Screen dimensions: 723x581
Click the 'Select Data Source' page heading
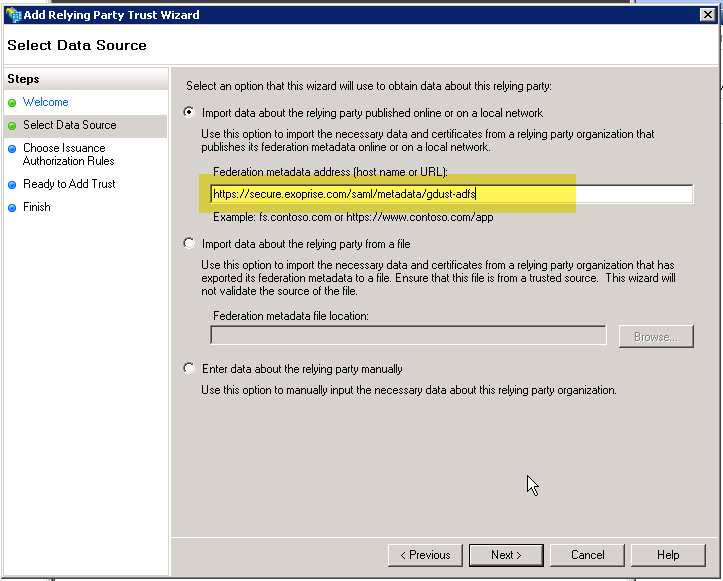[77, 45]
